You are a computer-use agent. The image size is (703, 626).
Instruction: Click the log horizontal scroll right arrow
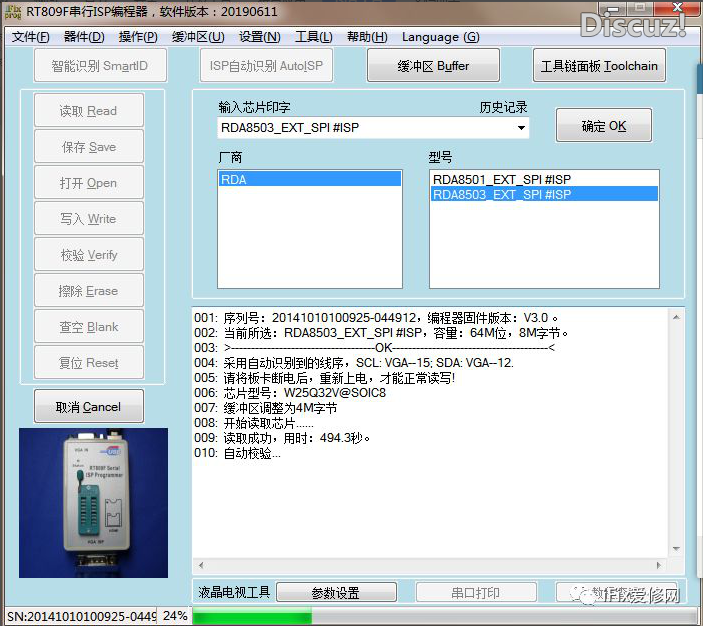658,565
